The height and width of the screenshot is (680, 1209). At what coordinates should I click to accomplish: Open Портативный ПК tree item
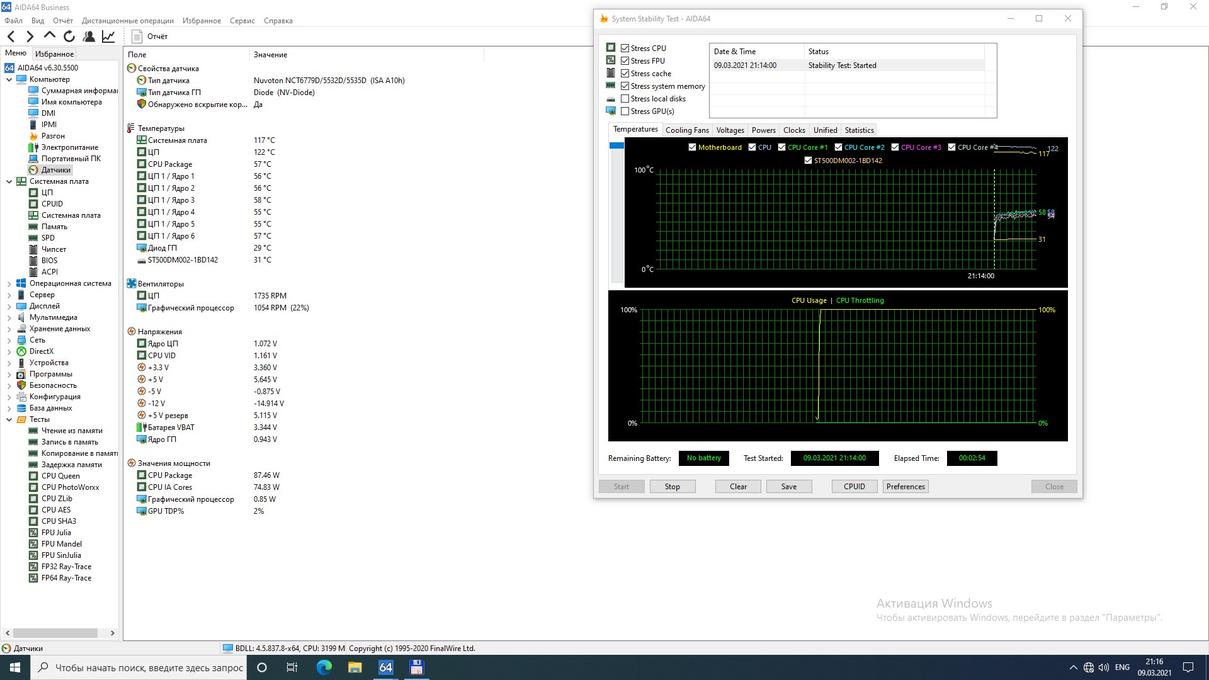tap(70, 158)
